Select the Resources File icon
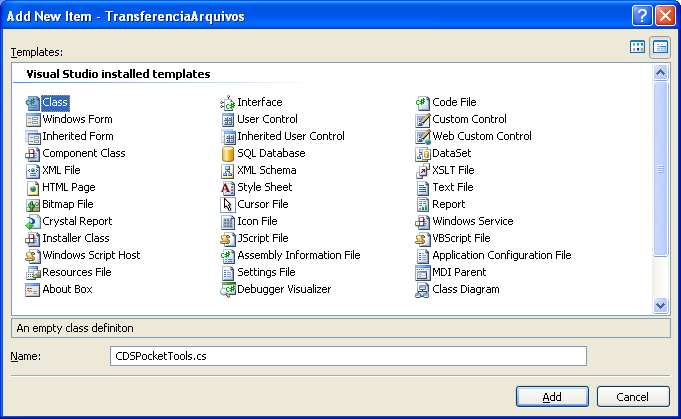This screenshot has width=681, height=419. [33, 273]
